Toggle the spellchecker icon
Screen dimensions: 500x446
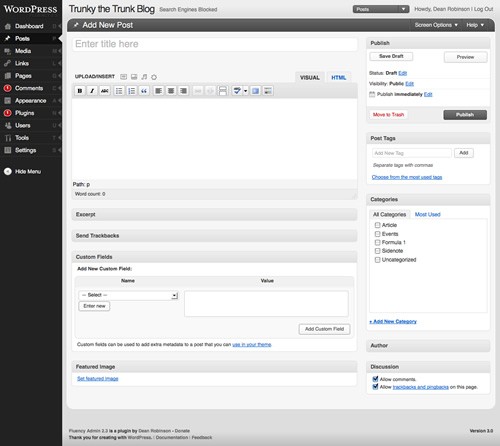[237, 91]
